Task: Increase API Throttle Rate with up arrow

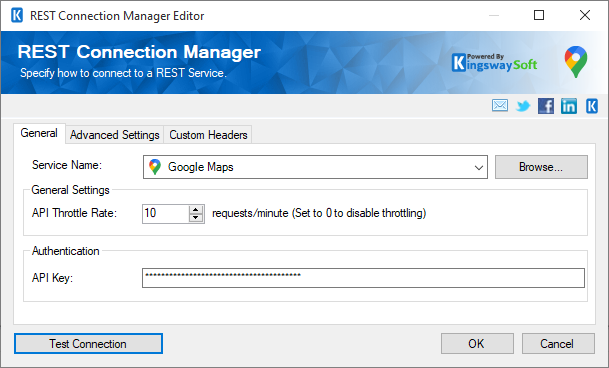Action: pos(196,209)
